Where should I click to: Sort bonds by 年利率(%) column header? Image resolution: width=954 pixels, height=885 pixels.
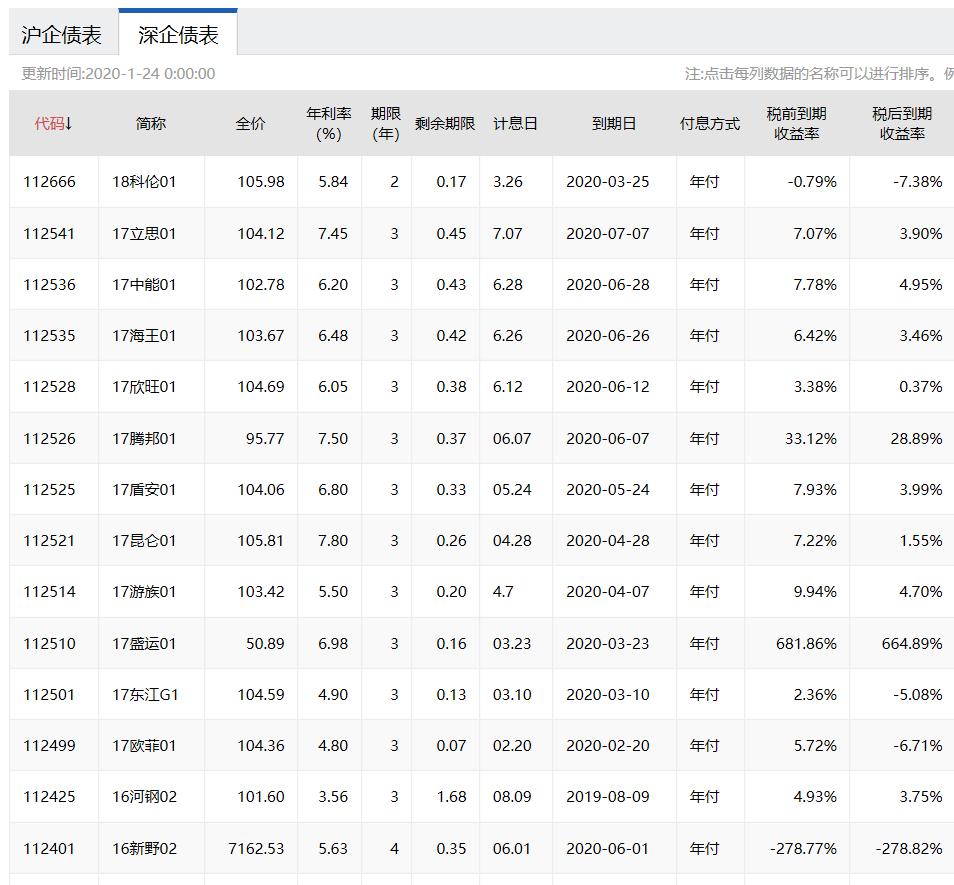(x=329, y=123)
